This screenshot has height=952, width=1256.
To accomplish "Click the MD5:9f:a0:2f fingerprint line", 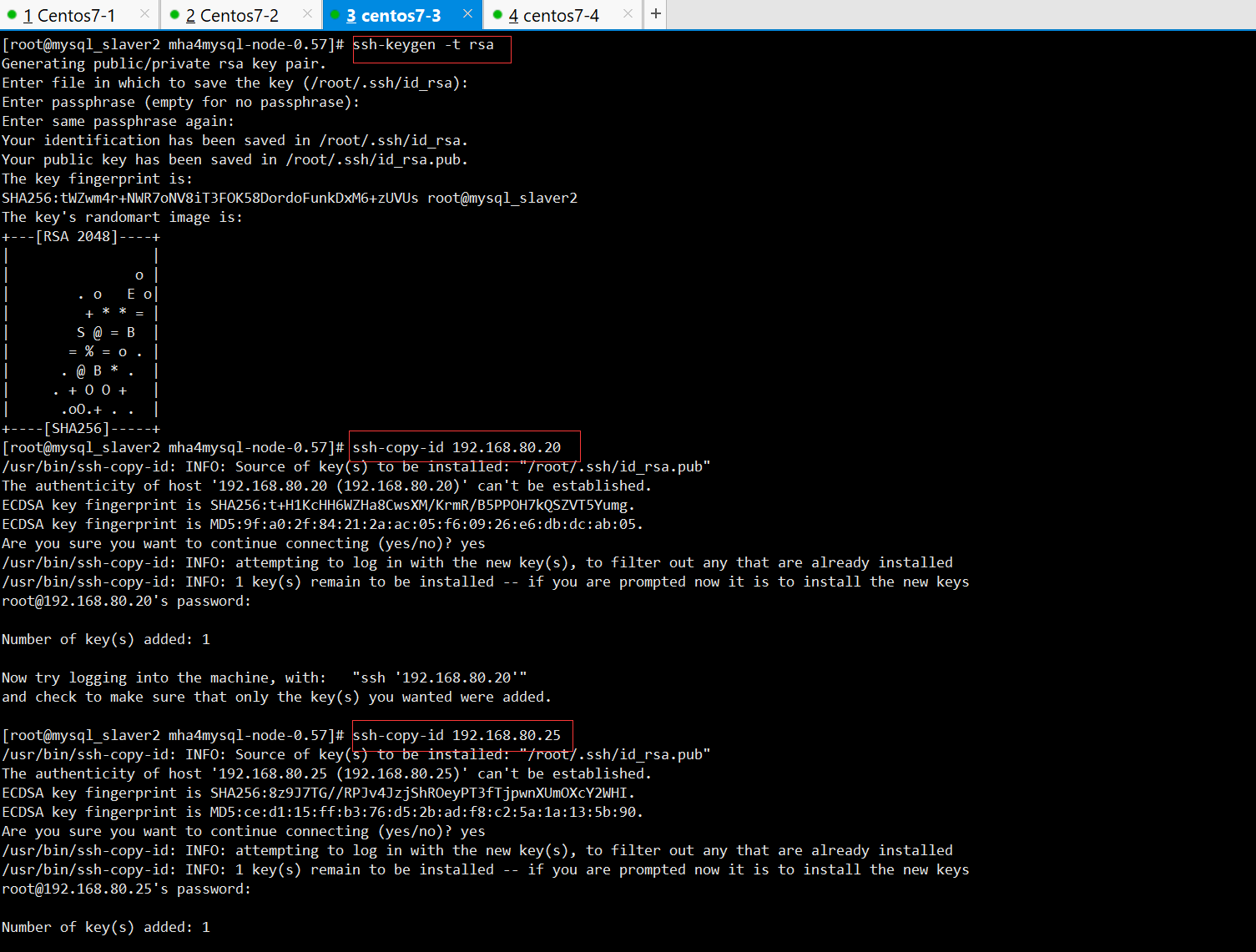I will [322, 525].
